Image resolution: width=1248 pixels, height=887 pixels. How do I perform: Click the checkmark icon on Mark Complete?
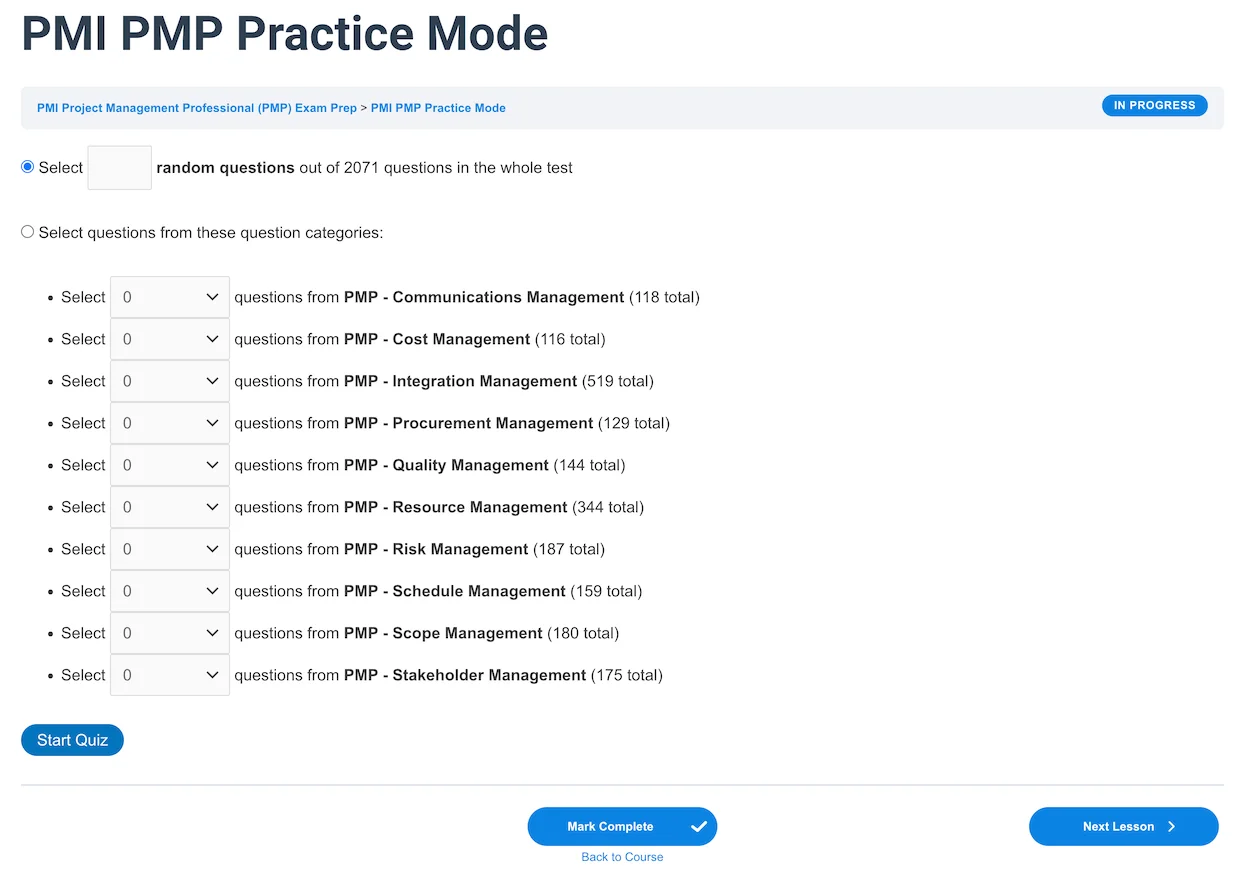click(698, 827)
